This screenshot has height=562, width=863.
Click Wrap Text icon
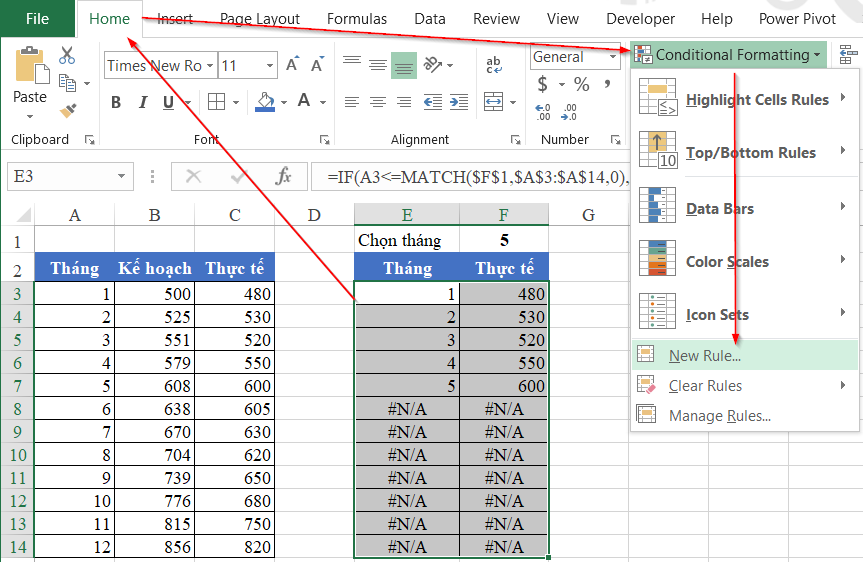click(494, 65)
